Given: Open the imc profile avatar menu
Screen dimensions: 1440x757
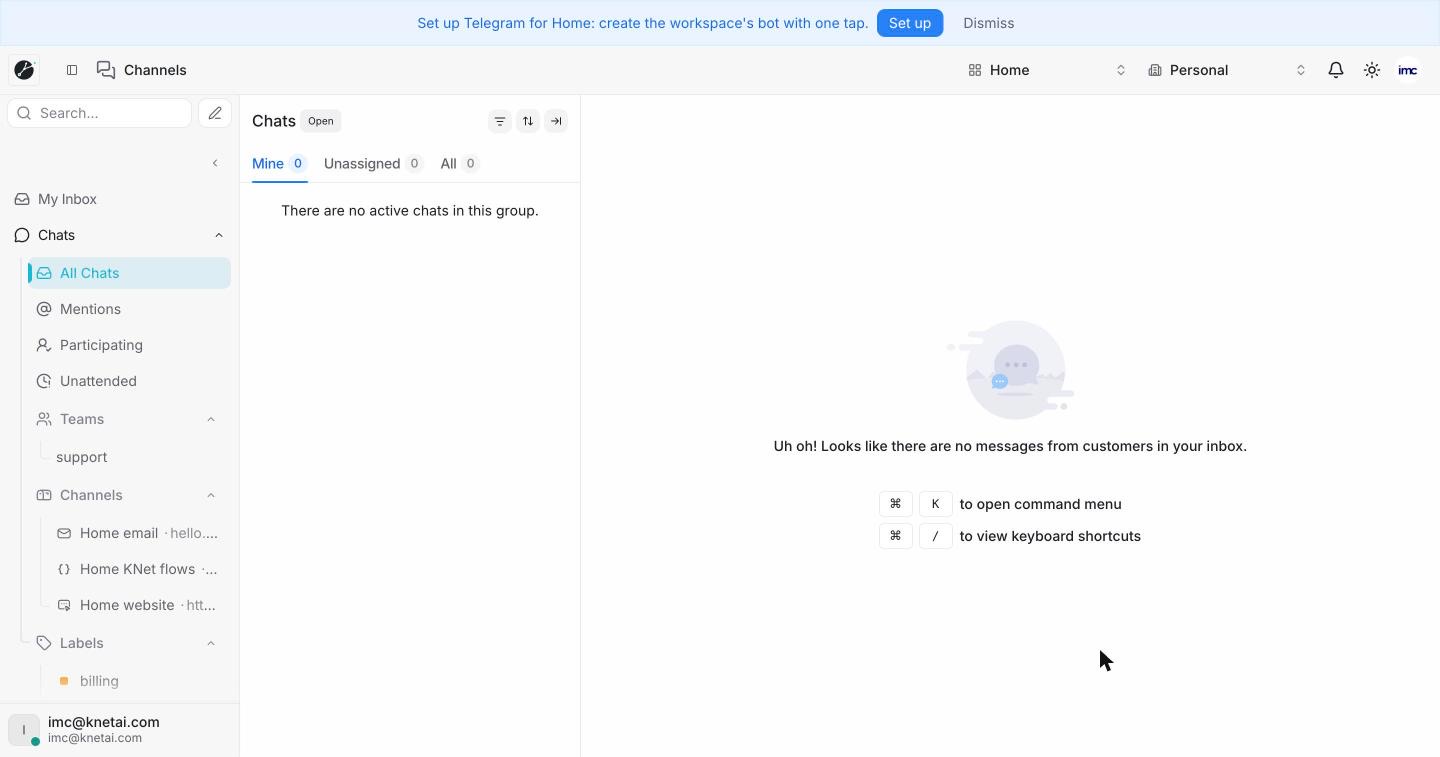Looking at the screenshot, I should click(1408, 70).
